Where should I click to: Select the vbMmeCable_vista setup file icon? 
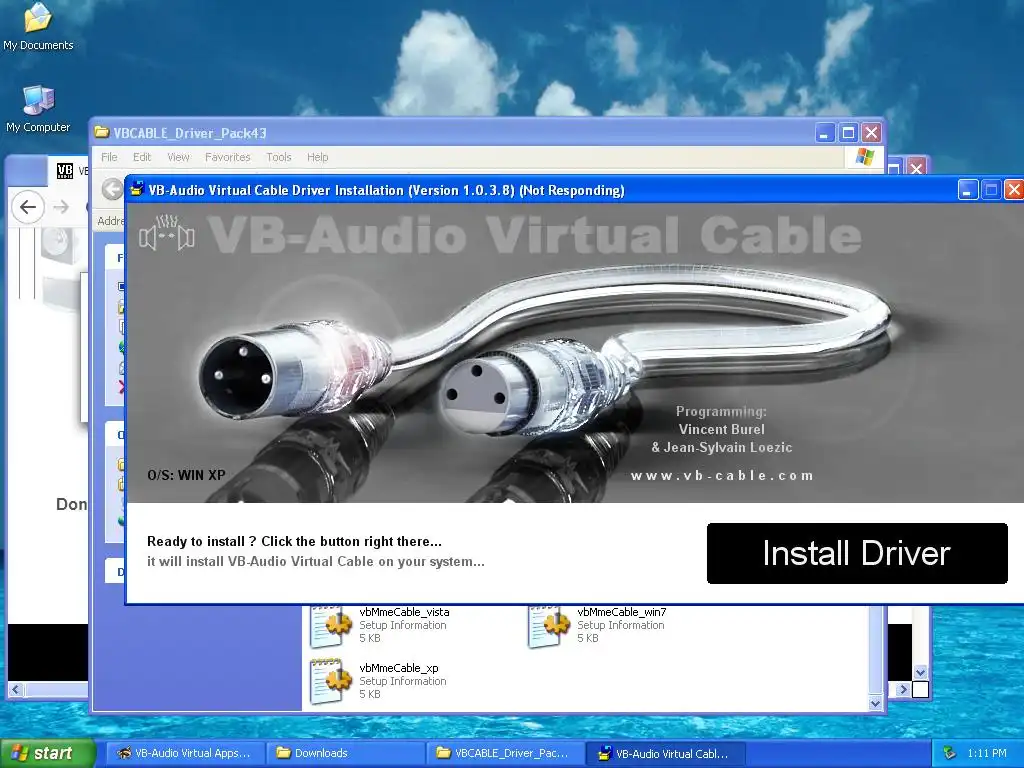[331, 626]
